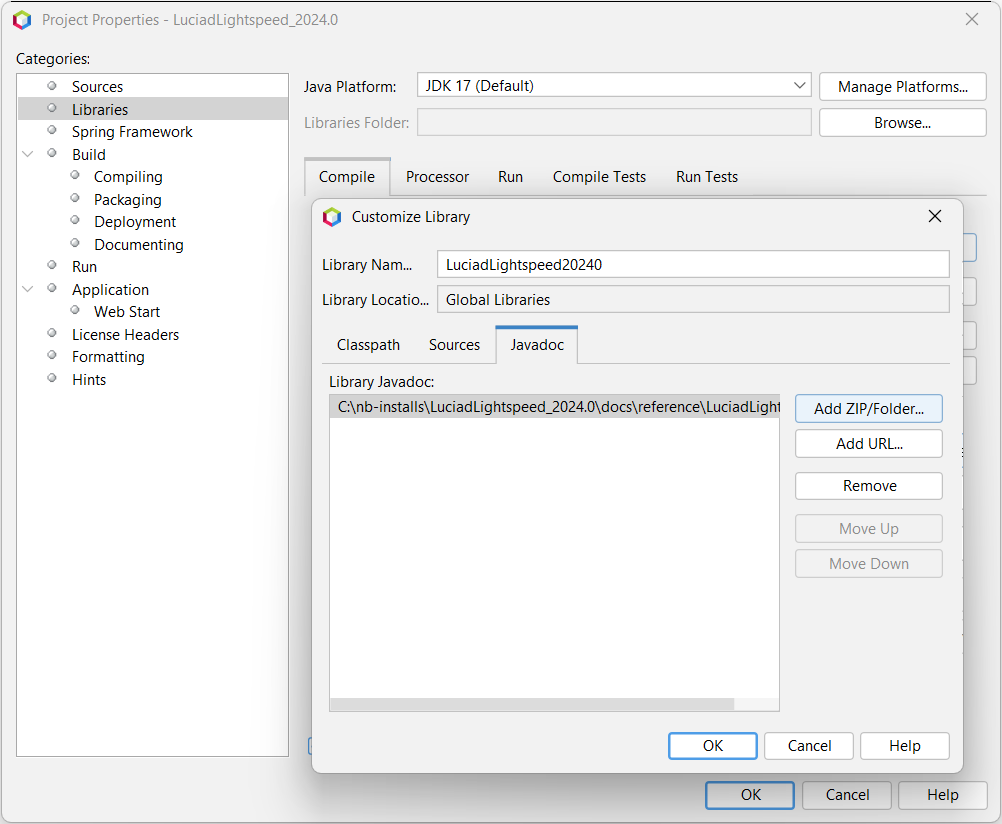Image resolution: width=1002 pixels, height=824 pixels.
Task: Open the Java Platform dropdown
Action: click(x=613, y=86)
